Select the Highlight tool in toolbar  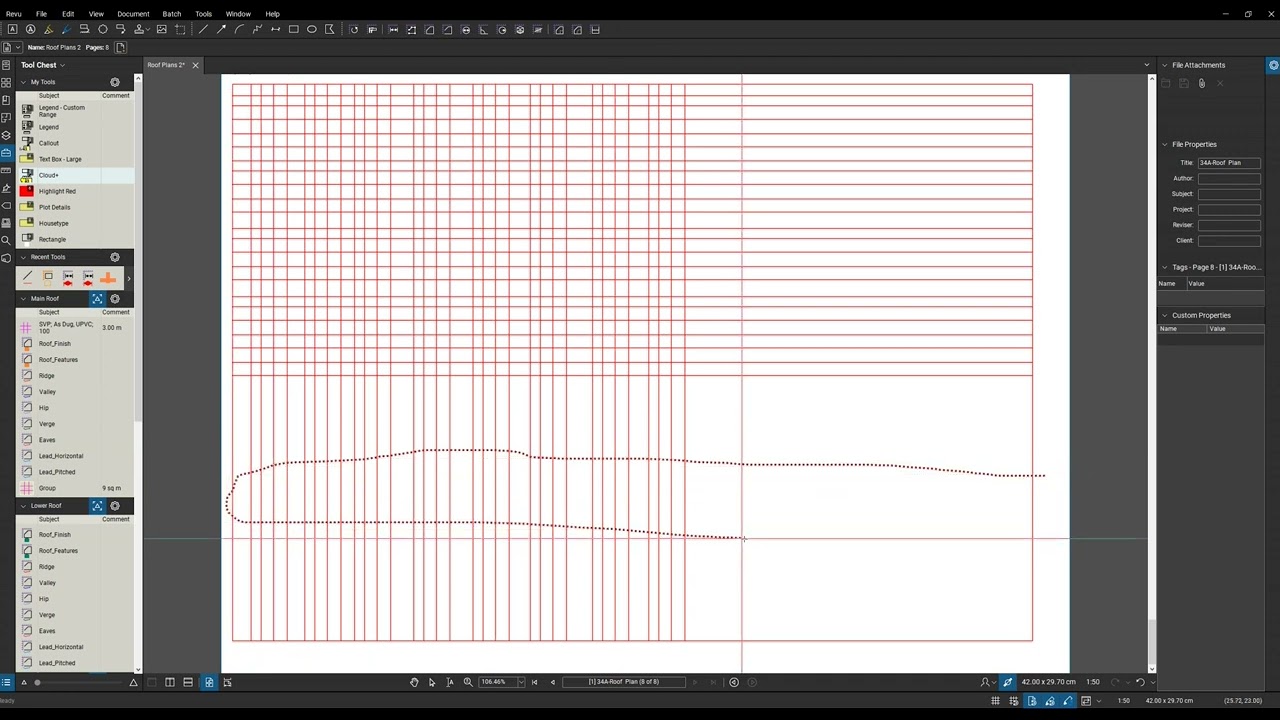48,30
